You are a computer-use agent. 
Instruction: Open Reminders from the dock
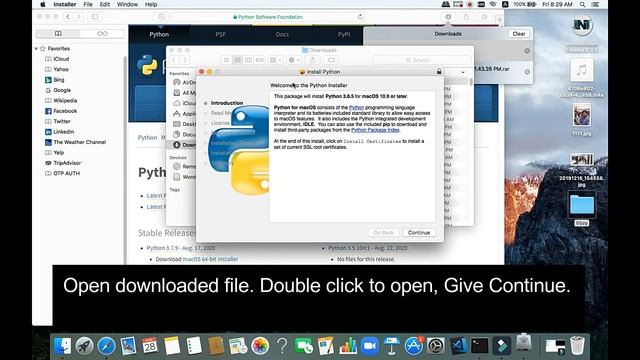[x=194, y=346]
